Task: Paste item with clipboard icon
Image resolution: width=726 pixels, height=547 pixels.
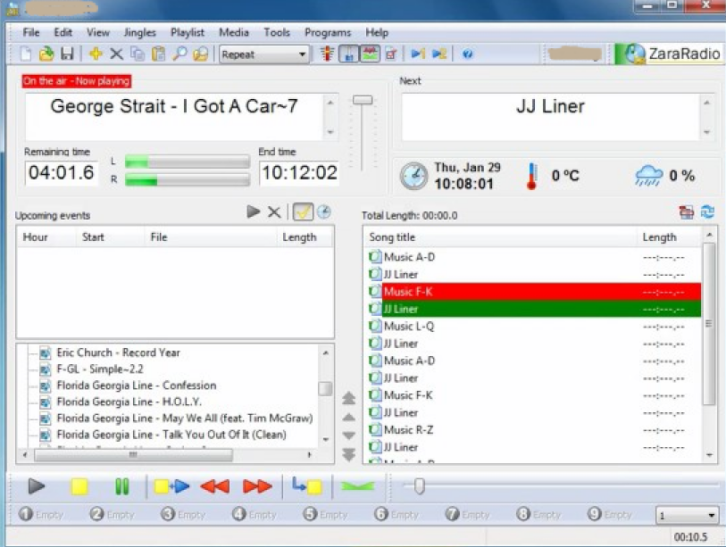Action: [158, 54]
